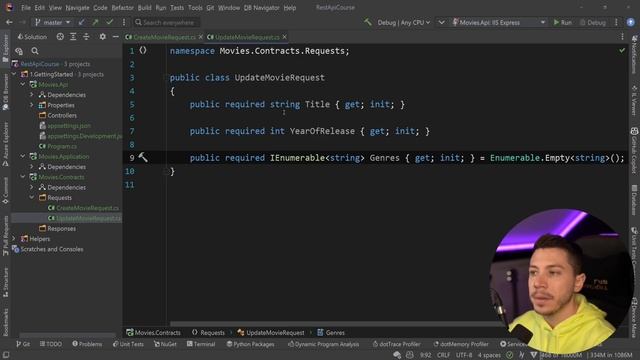Image resolution: width=640 pixels, height=360 pixels.
Task: Open the DB Navigator menu
Action: 261,7
